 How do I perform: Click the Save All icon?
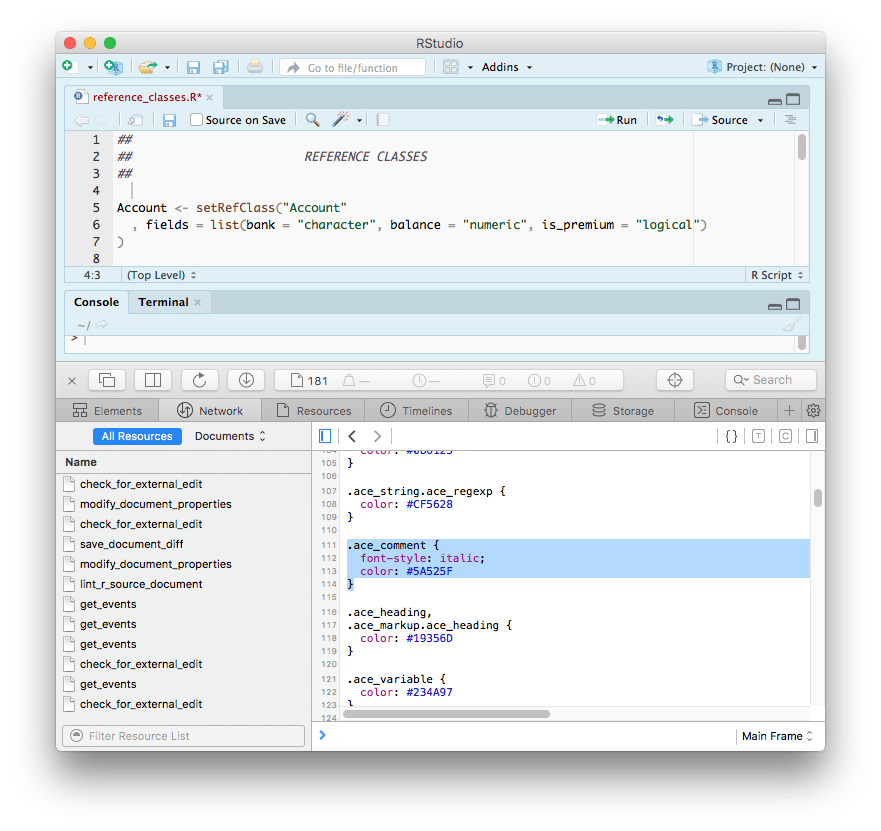pyautogui.click(x=221, y=67)
